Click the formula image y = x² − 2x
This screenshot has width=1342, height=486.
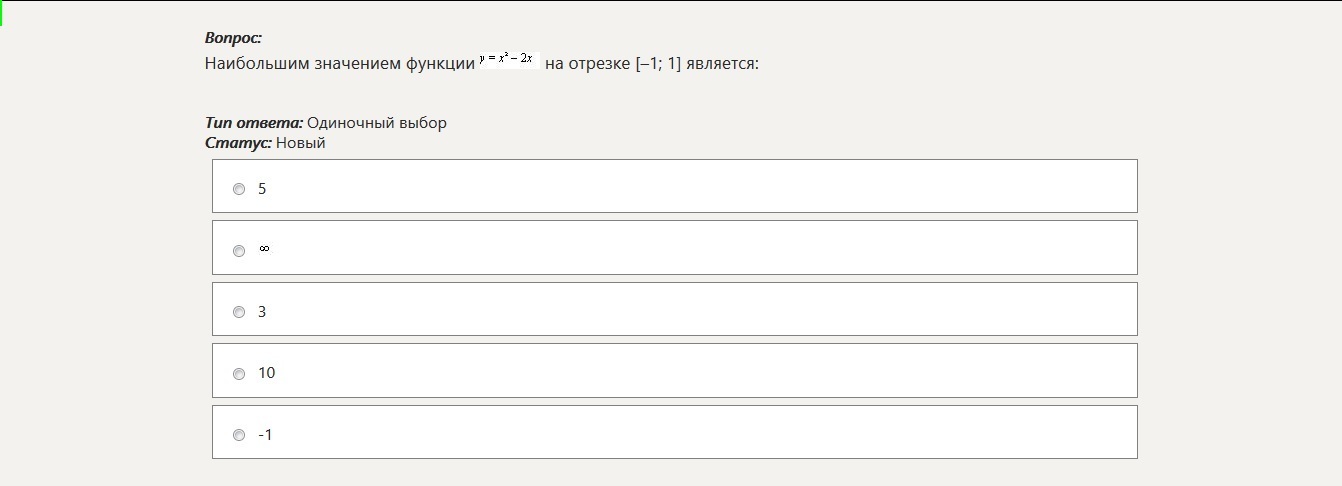tap(510, 59)
